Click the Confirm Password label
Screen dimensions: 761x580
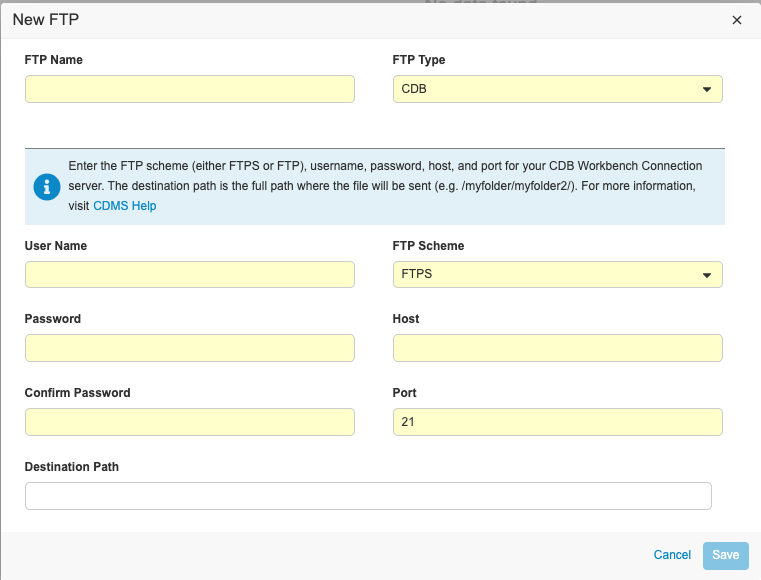coord(78,393)
